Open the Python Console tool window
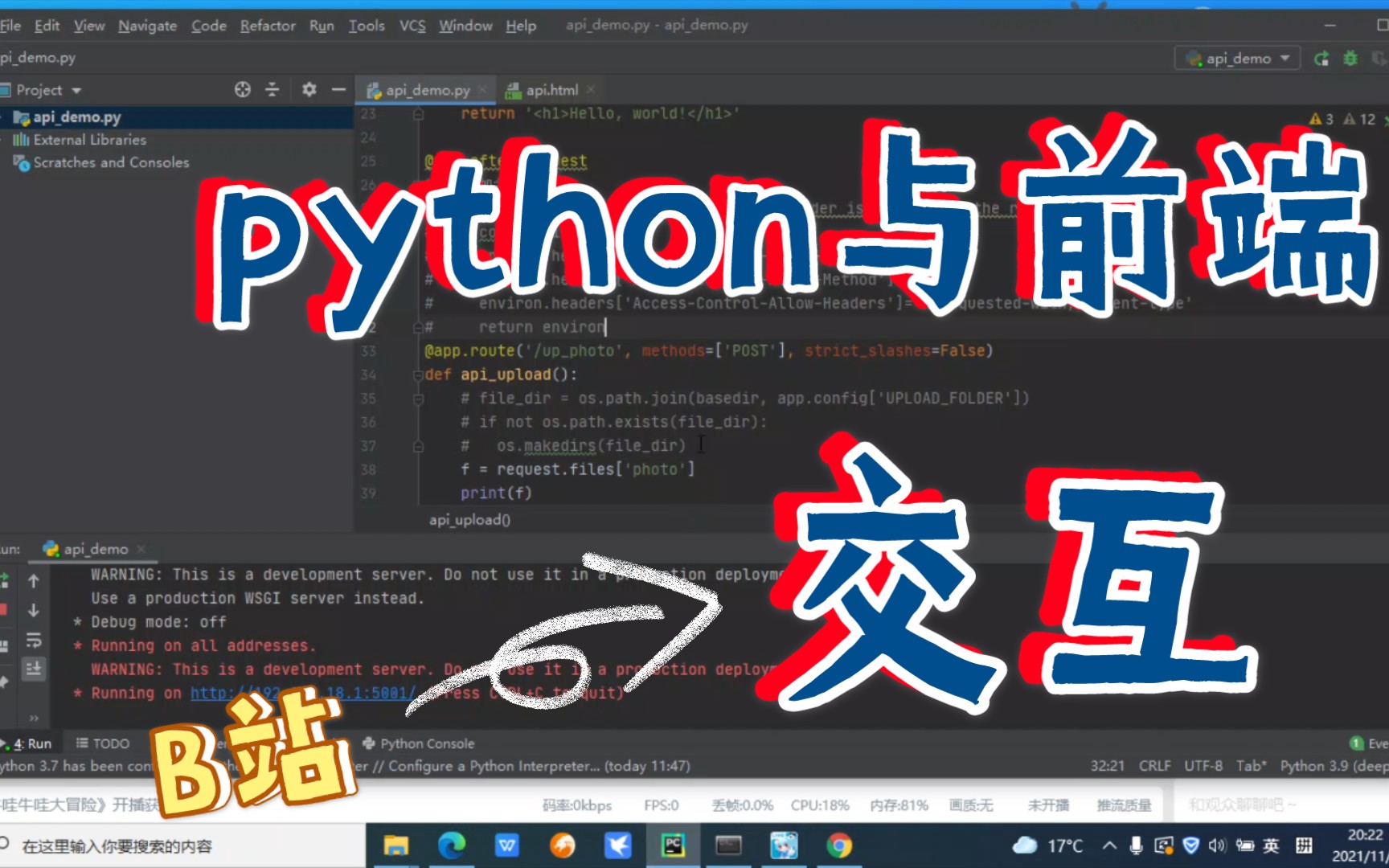 (418, 743)
